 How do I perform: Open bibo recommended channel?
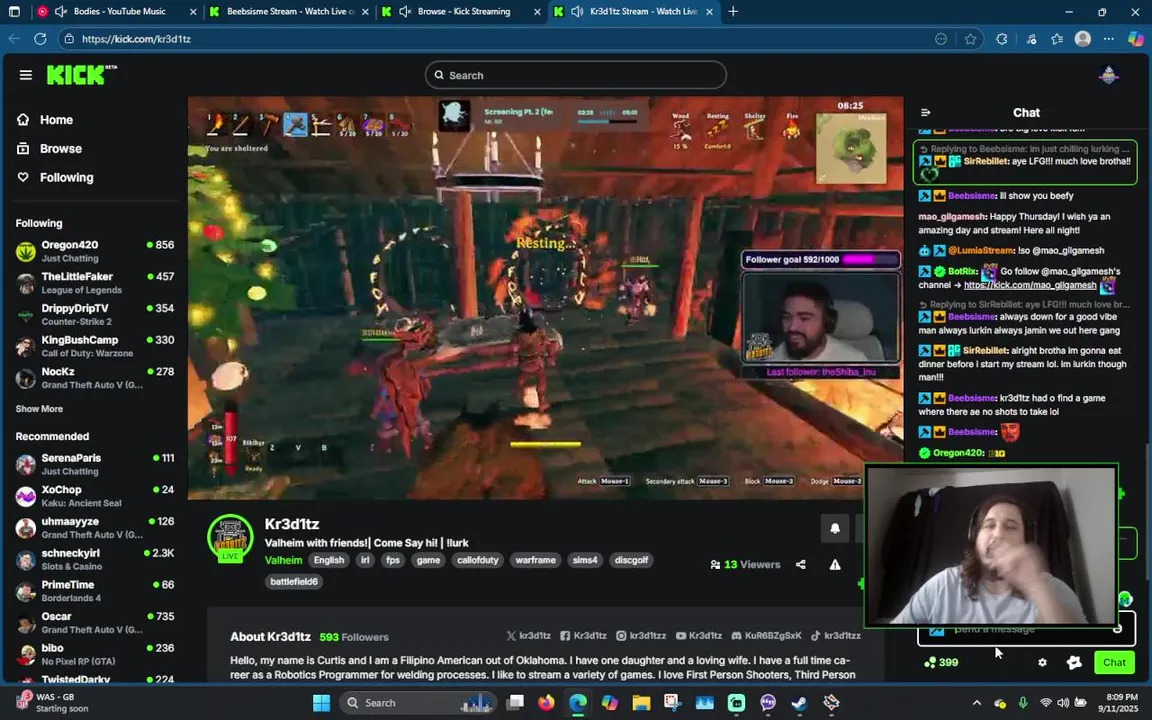click(95, 654)
